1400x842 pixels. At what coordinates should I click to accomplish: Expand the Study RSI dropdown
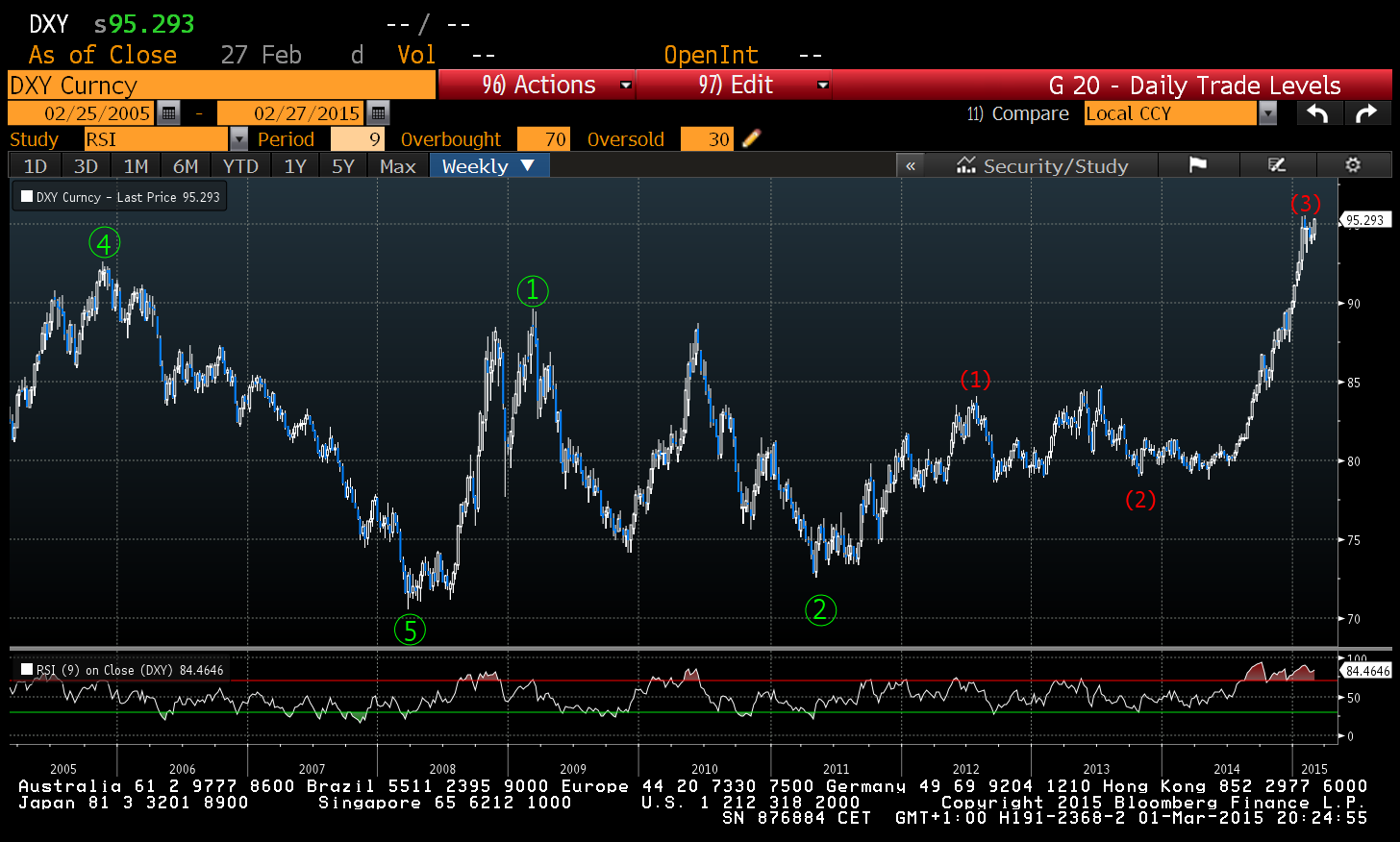(238, 139)
